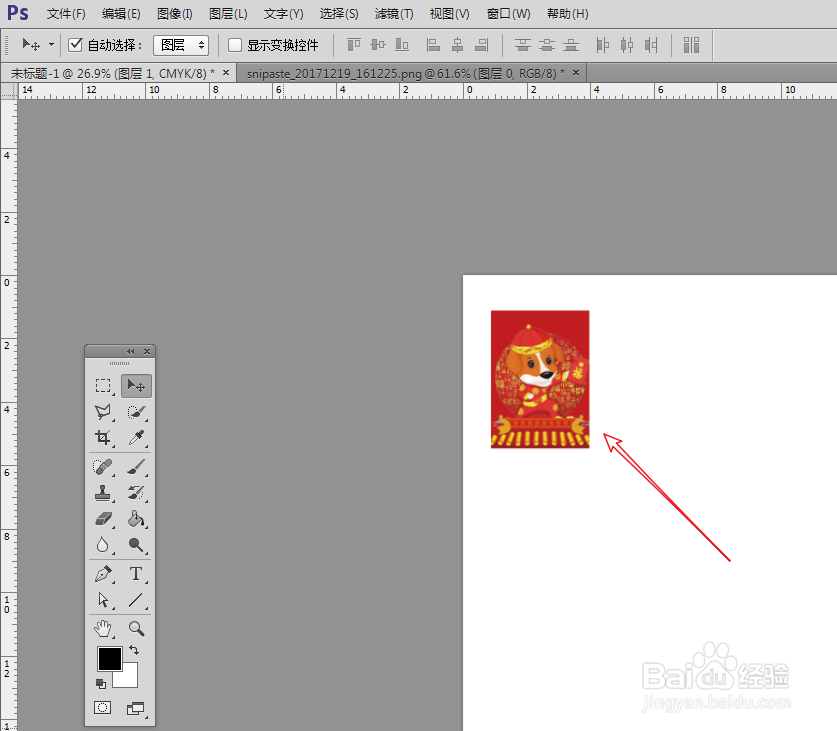Select the Move tool in toolbox
This screenshot has width=837, height=731.
(x=136, y=386)
